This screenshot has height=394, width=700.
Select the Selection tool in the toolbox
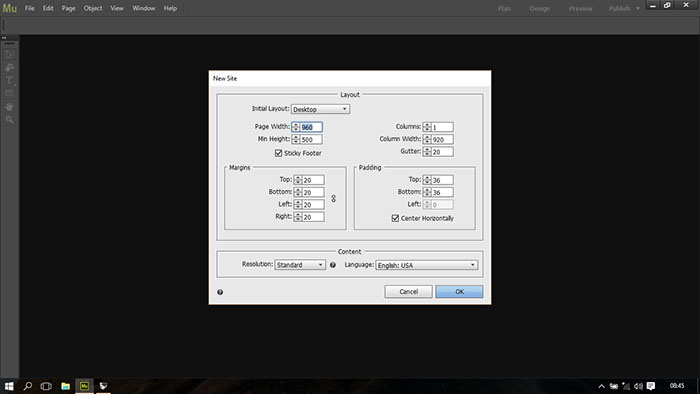9,54
